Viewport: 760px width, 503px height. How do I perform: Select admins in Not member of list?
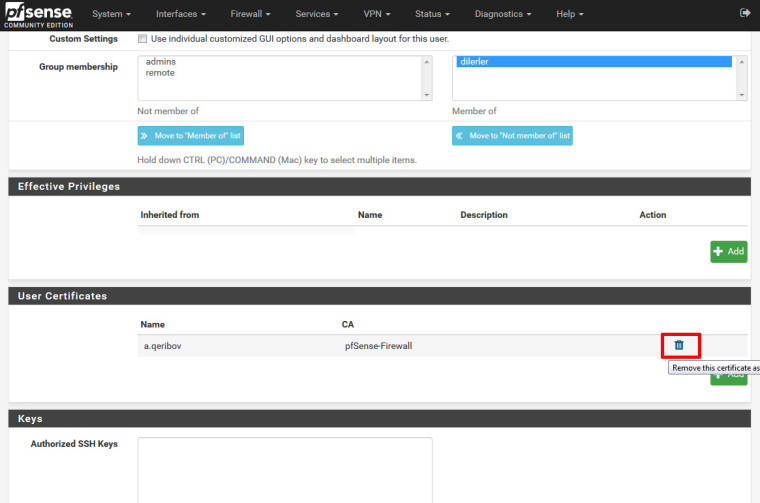[x=161, y=62]
